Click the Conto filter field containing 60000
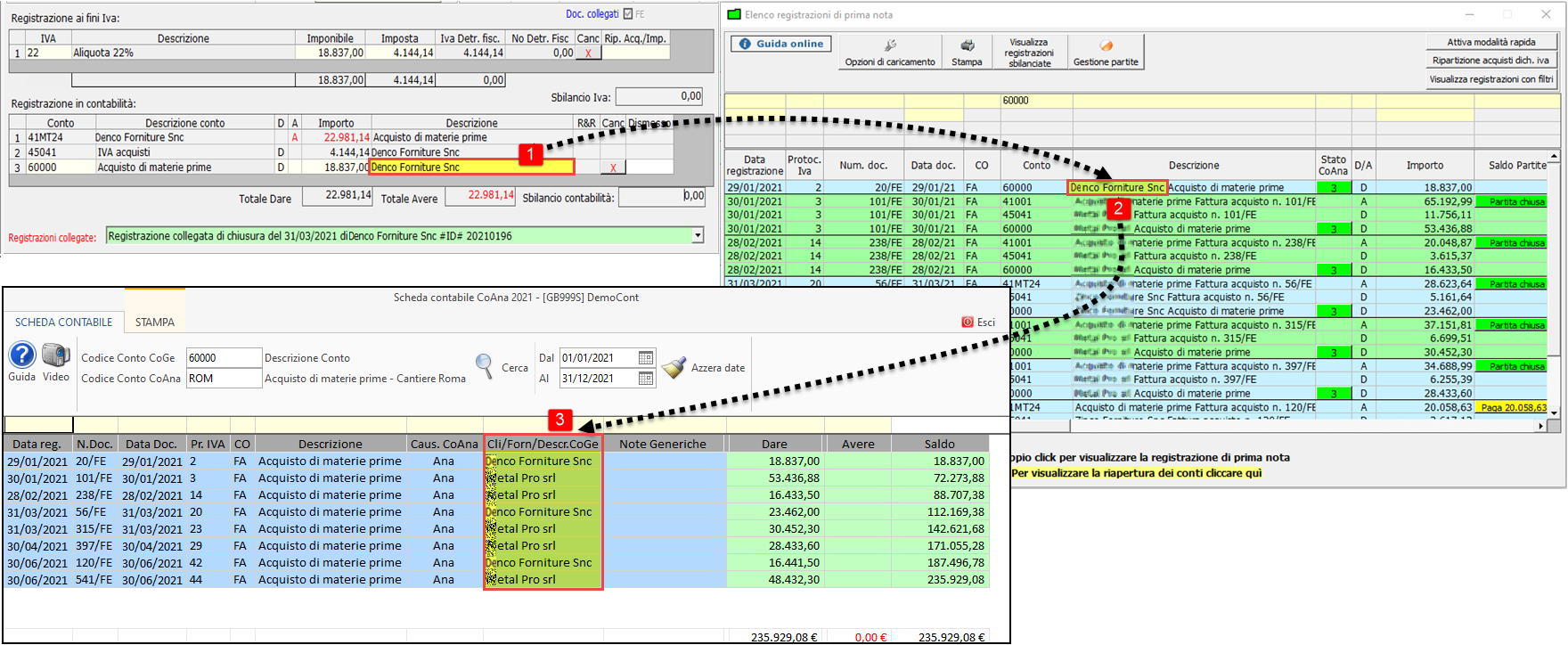The image size is (1568, 645). (1036, 101)
